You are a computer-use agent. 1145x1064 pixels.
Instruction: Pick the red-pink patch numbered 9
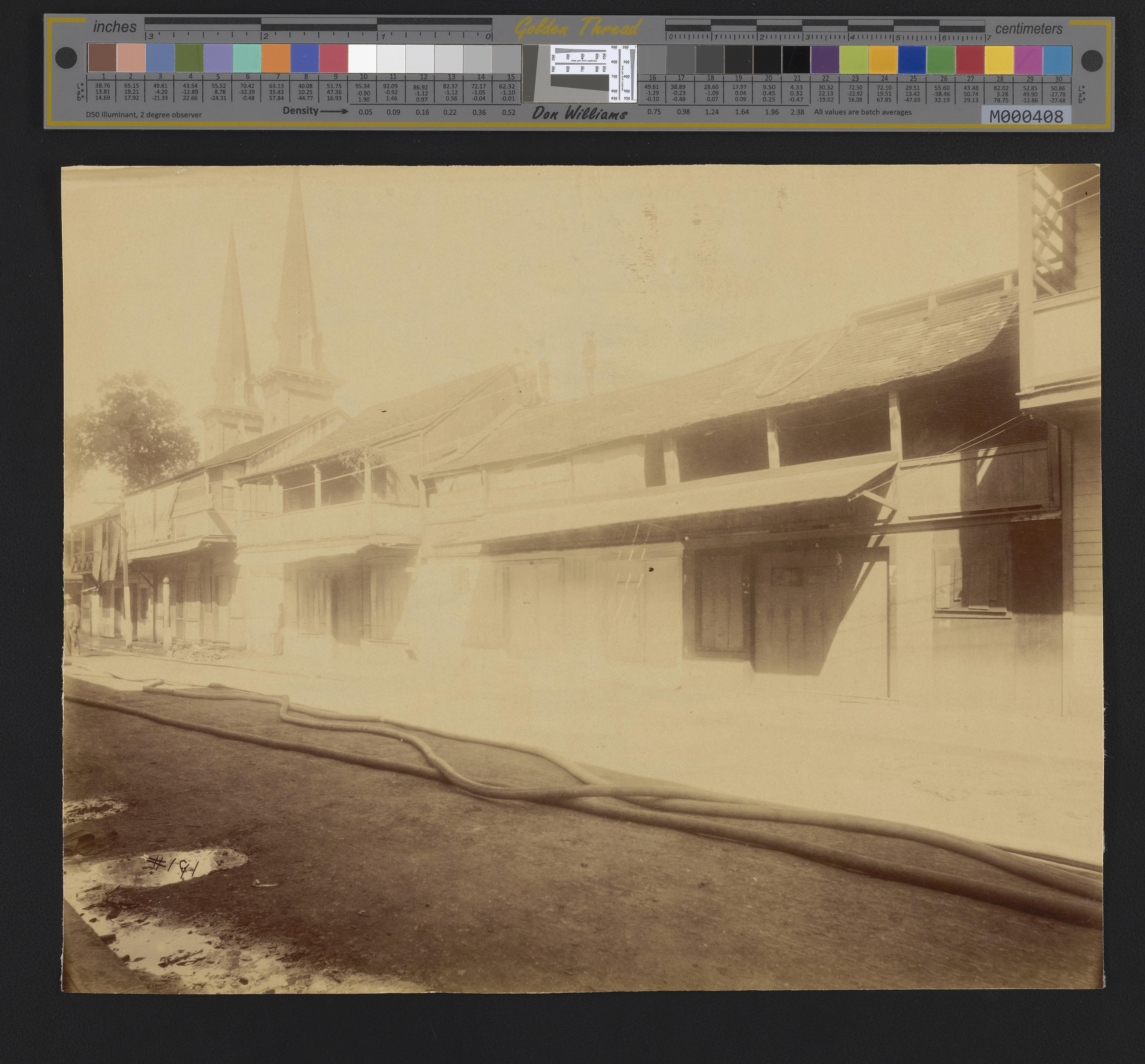point(334,58)
